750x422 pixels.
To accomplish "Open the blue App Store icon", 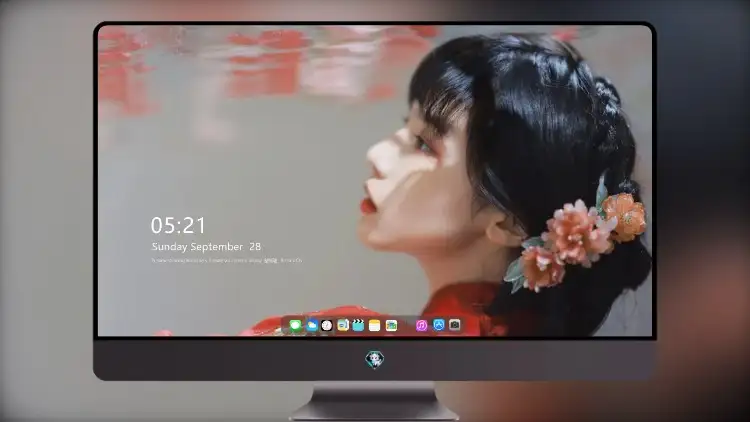I will pos(439,325).
